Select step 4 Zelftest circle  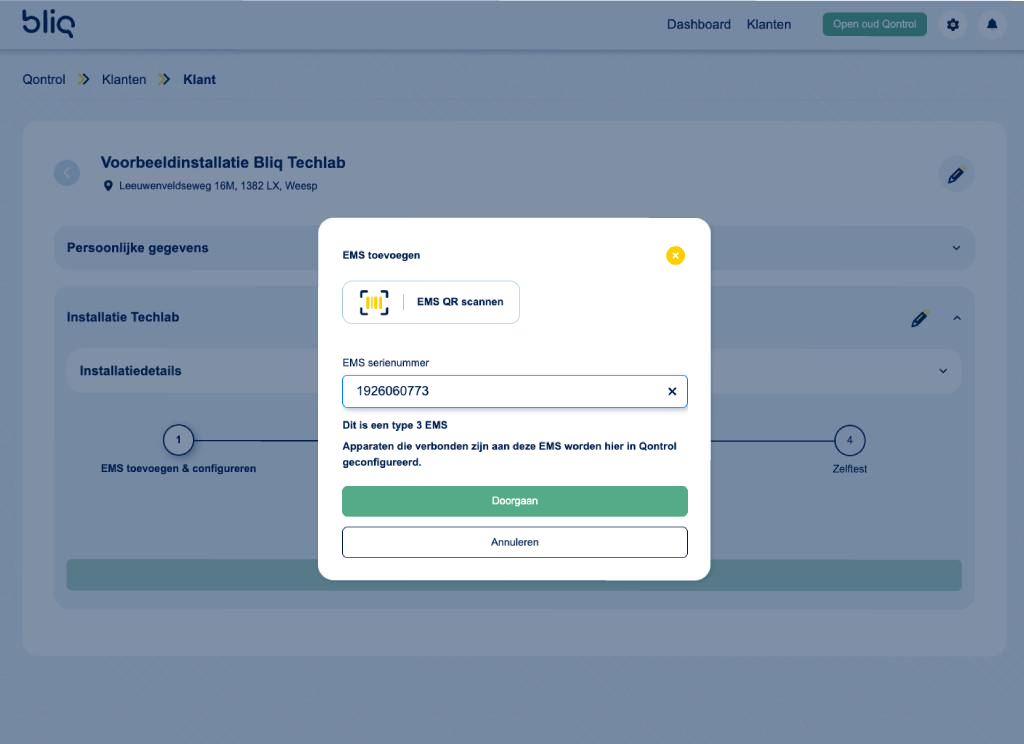point(849,440)
